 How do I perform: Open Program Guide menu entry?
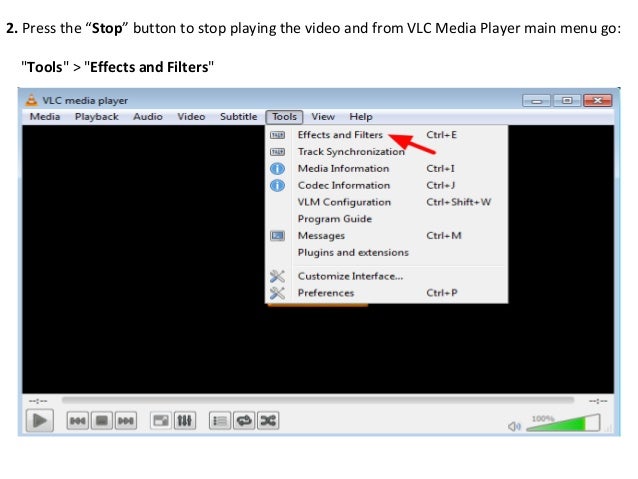tap(386, 219)
